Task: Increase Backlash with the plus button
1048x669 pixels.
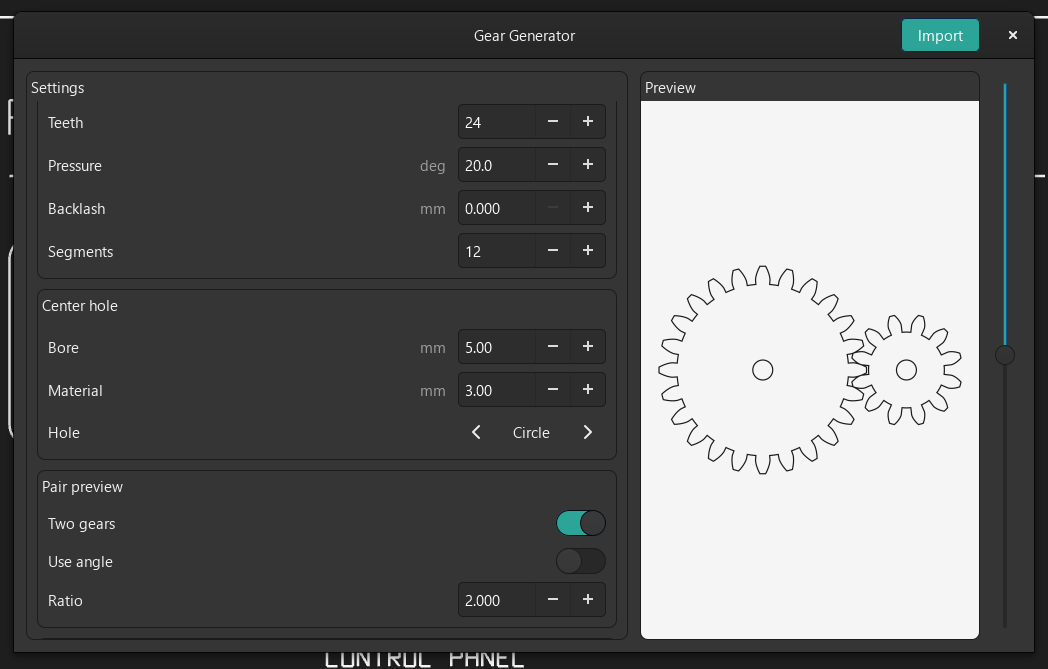Action: click(587, 208)
